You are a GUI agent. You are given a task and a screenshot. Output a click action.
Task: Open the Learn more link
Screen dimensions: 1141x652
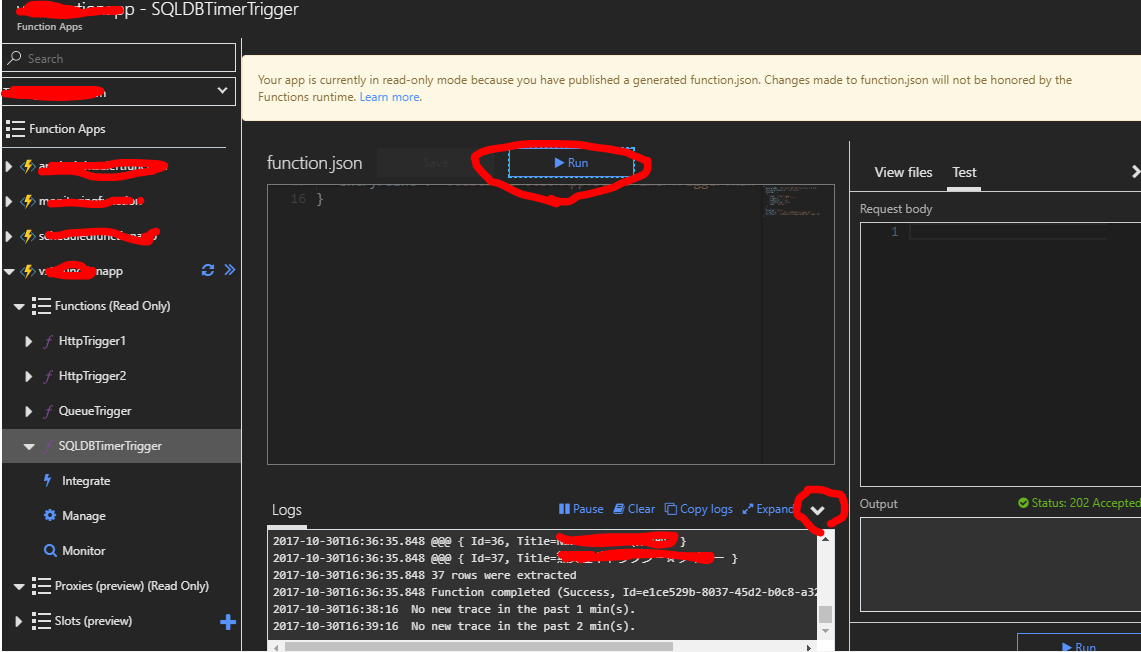tap(389, 97)
